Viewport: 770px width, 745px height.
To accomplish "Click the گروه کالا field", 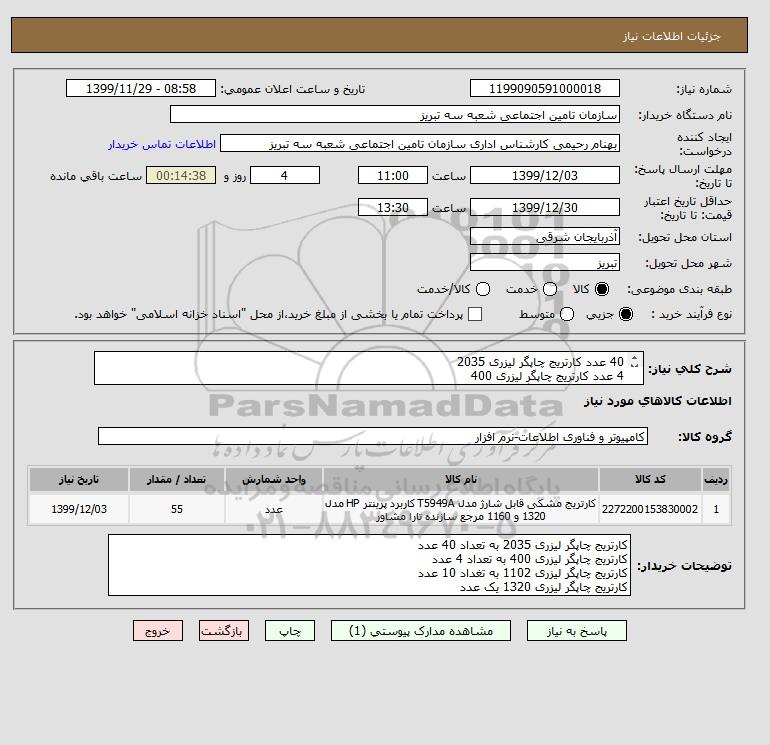I will pyautogui.click(x=373, y=437).
